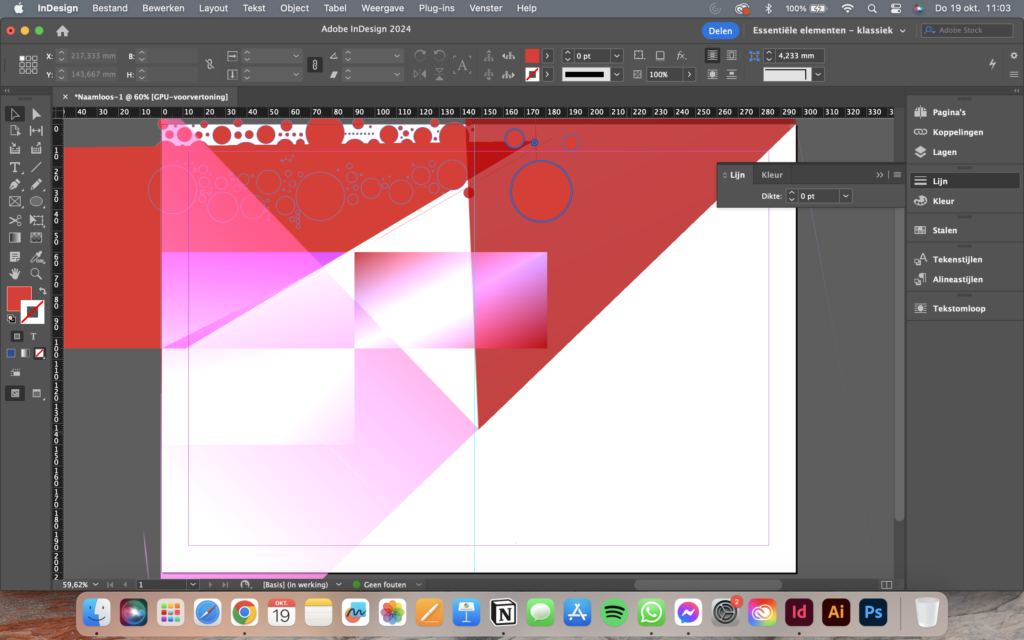1024x640 pixels.
Task: Swap the fill and stroke colors arrow
Action: point(42,291)
